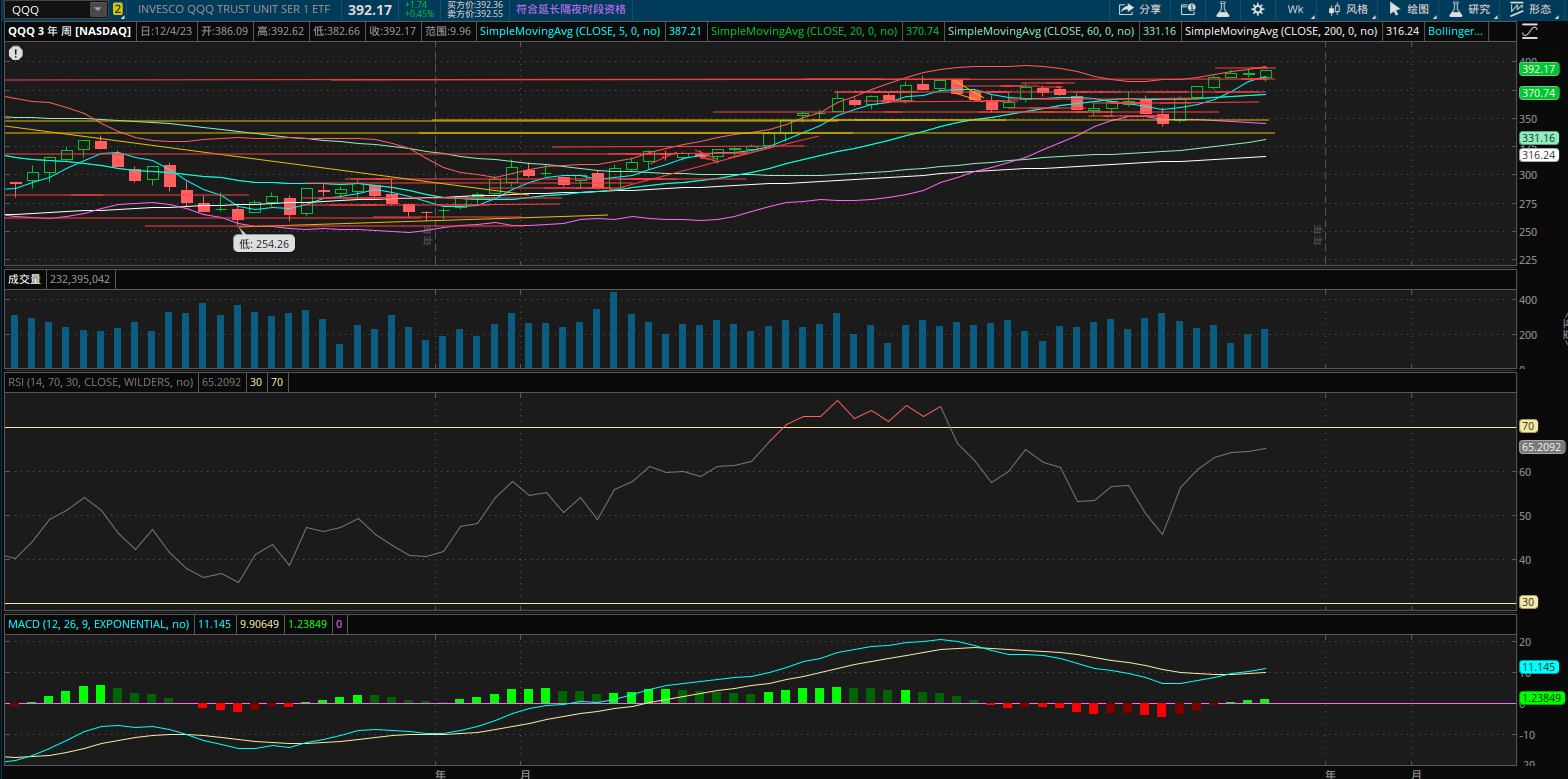Click into the QQQ symbol input field

pyautogui.click(x=45, y=9)
